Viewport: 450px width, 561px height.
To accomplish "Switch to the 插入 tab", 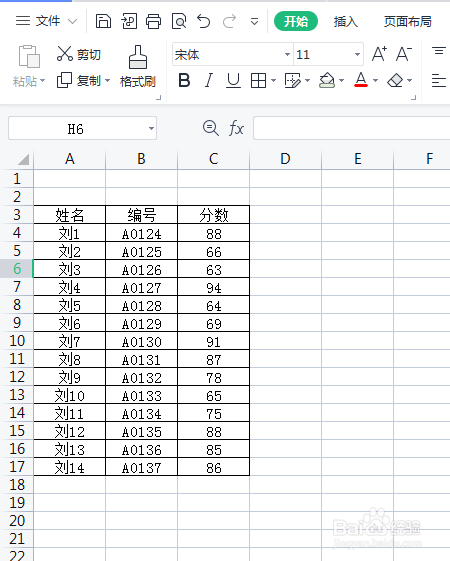I will 346,22.
